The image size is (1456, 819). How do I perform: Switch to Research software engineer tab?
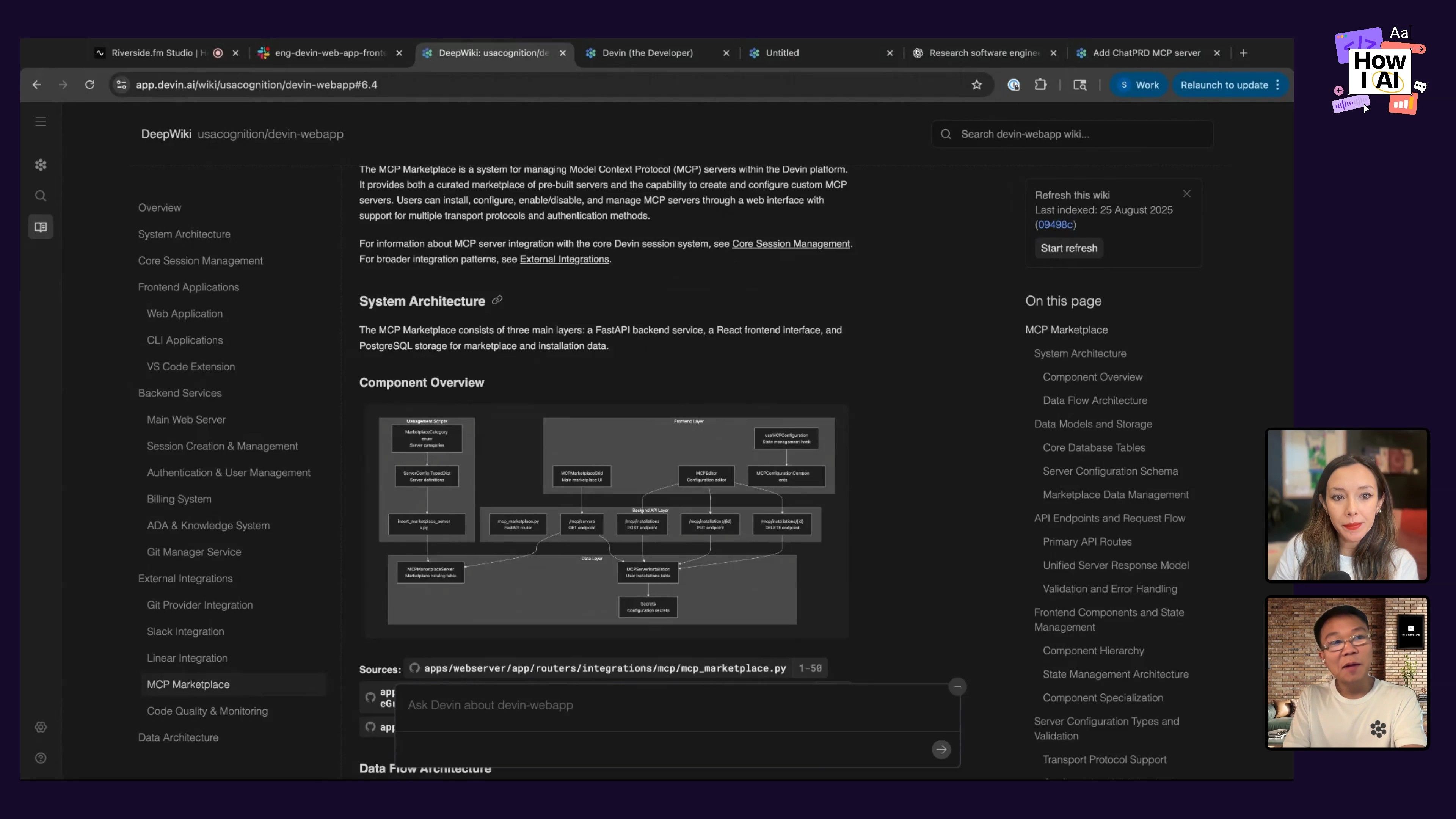(x=984, y=53)
